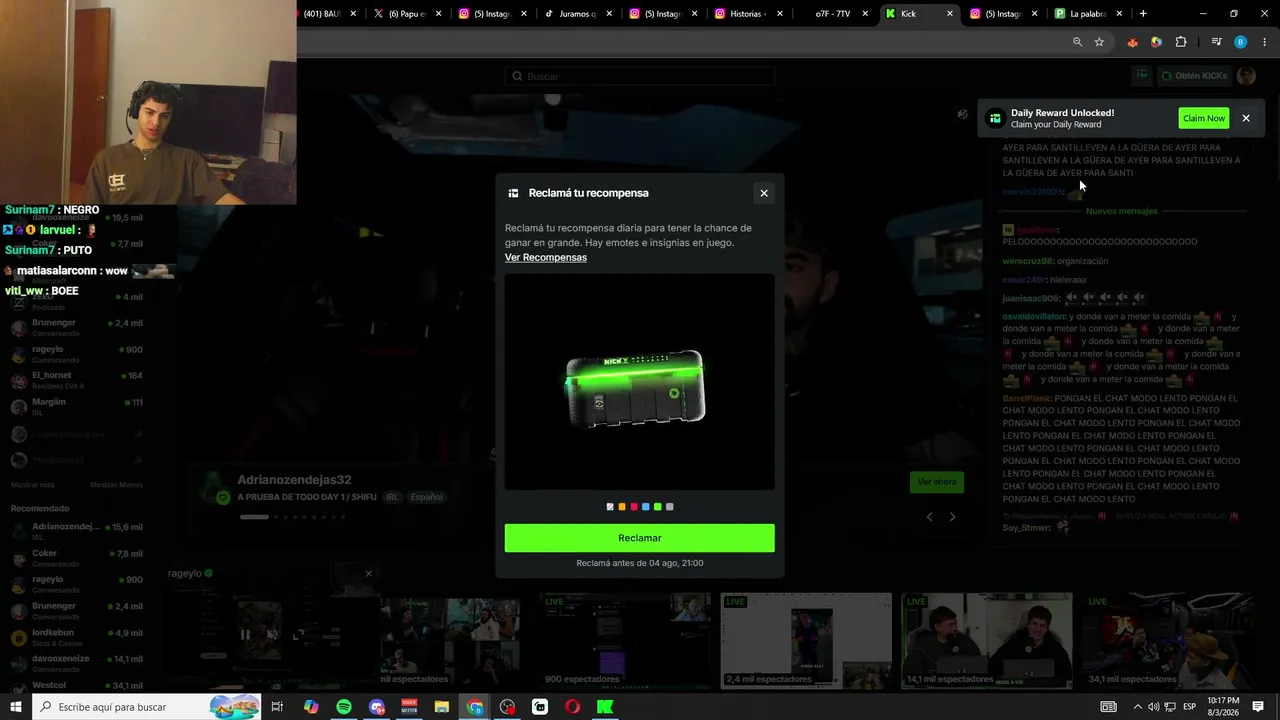Click the Obtén KICKs button
Viewport: 1280px width, 720px height.
click(x=1194, y=76)
